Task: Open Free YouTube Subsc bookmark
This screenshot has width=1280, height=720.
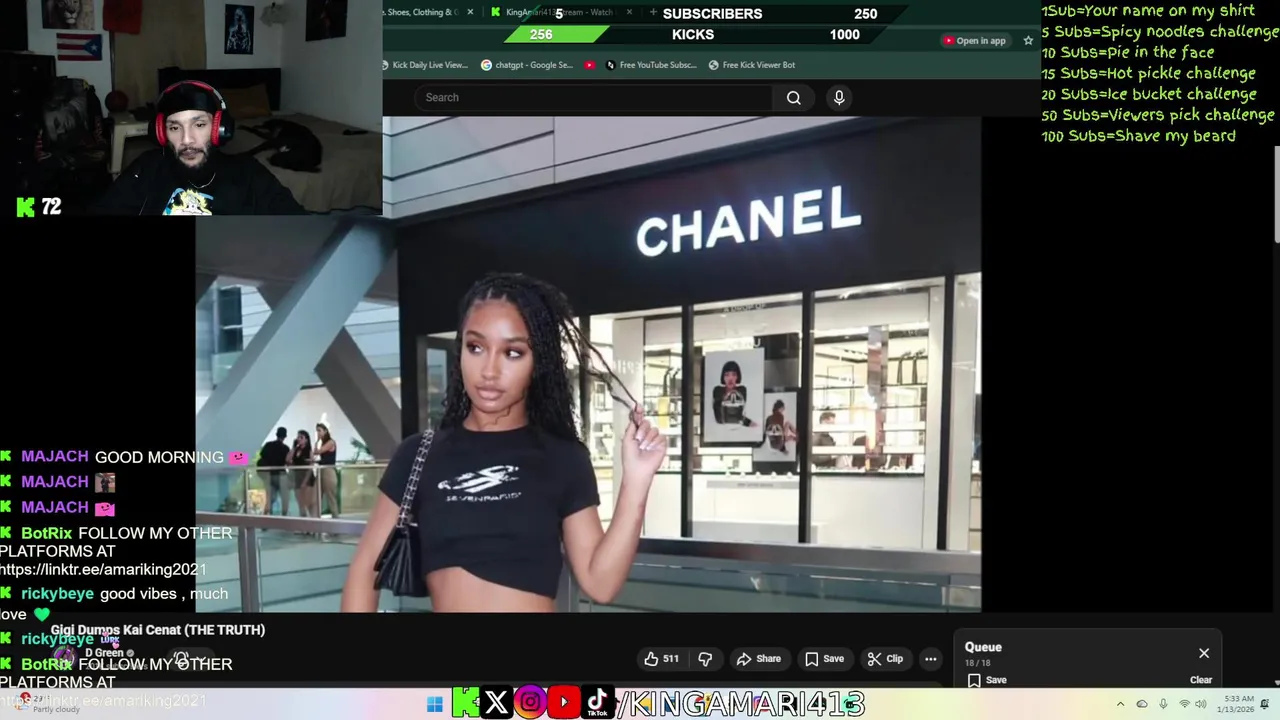Action: point(650,65)
